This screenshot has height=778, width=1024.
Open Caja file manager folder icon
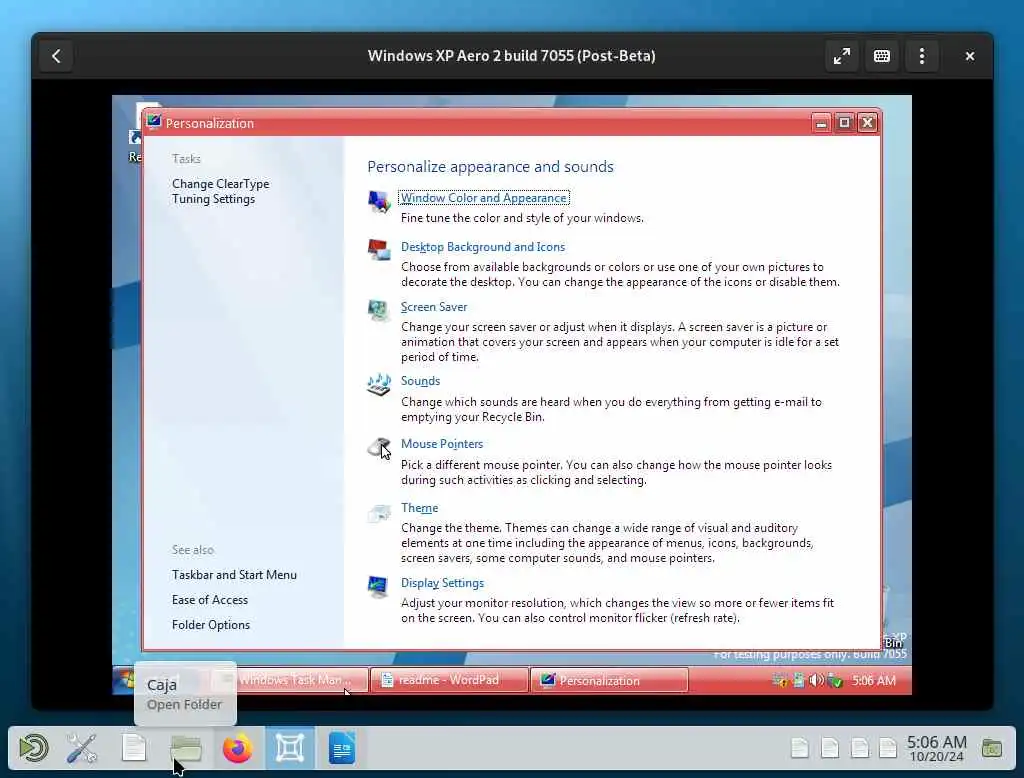tap(186, 748)
